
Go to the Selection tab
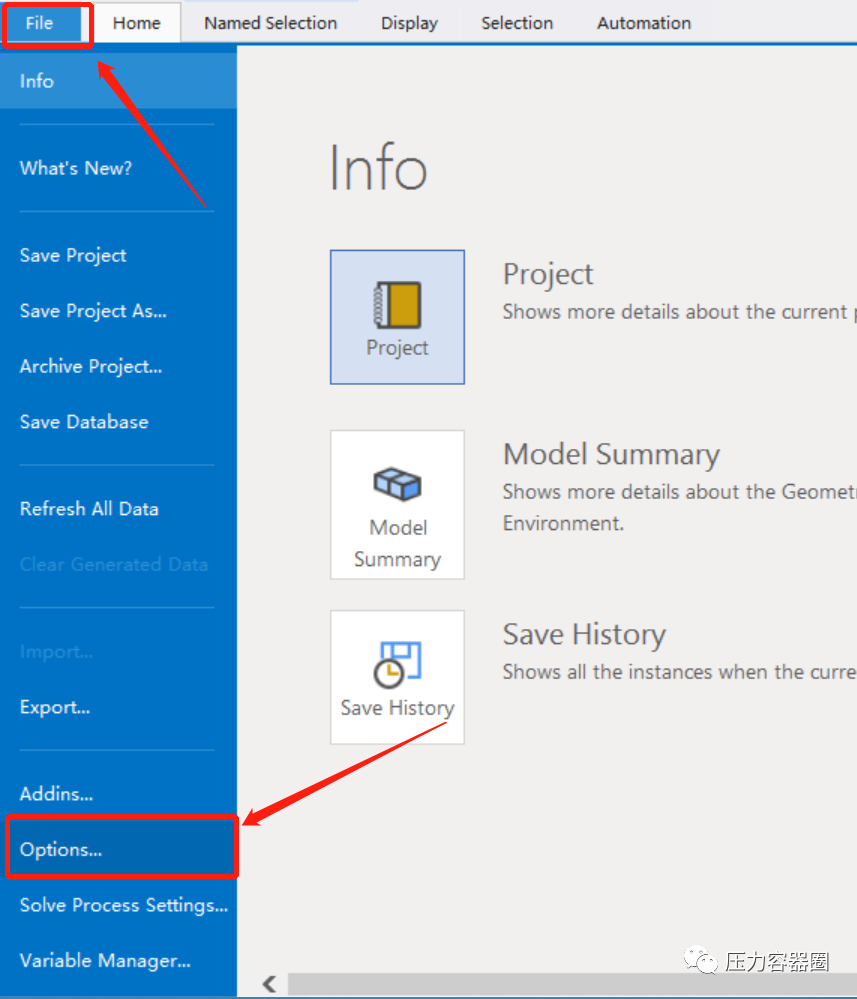tap(517, 23)
